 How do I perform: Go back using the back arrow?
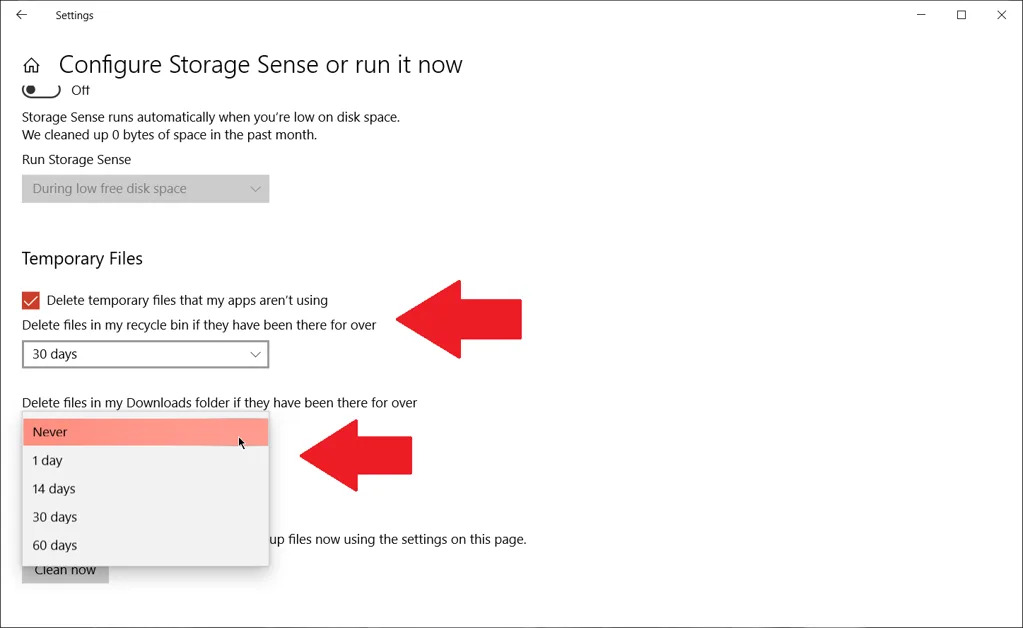pyautogui.click(x=21, y=15)
